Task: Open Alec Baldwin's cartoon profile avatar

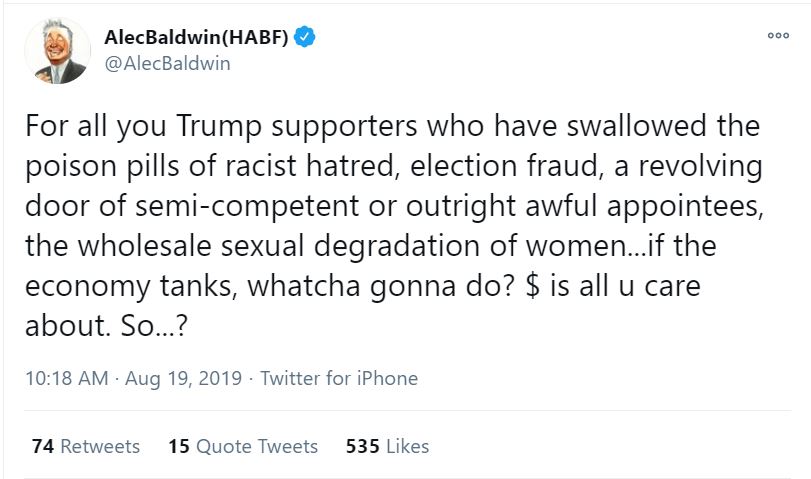Action: click(x=56, y=52)
